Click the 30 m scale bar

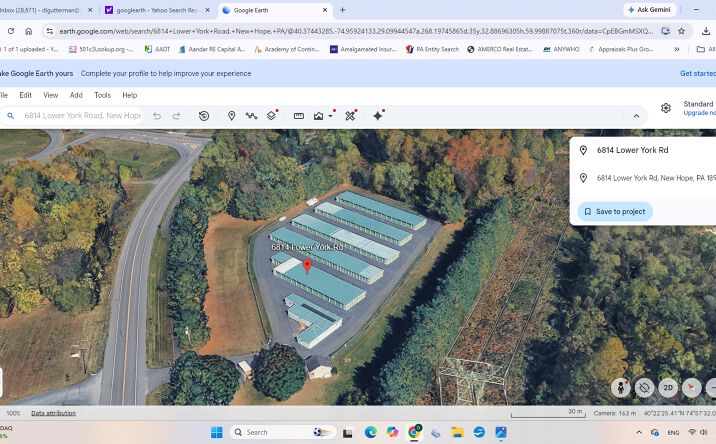[548, 413]
